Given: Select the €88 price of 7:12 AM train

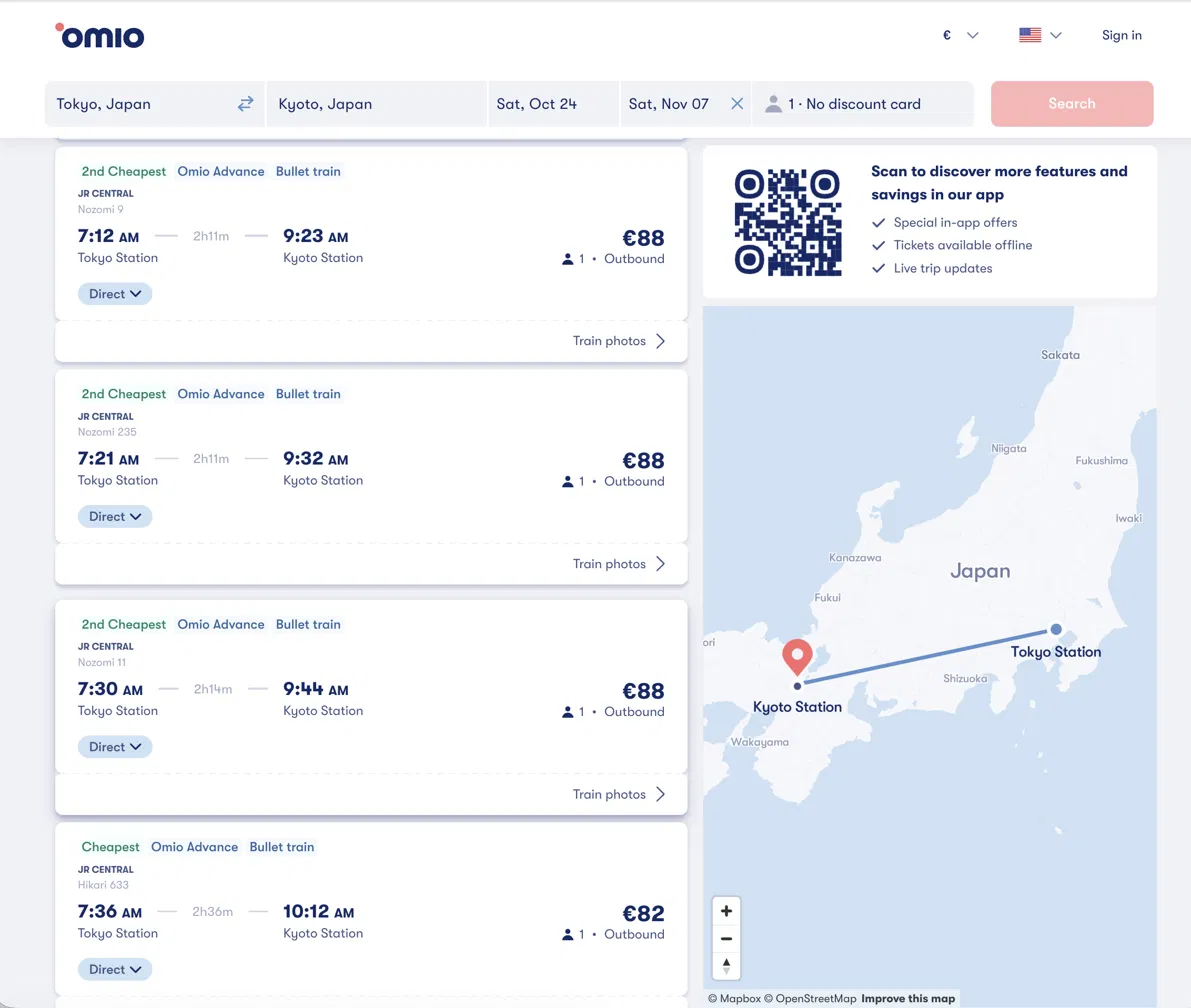Looking at the screenshot, I should 643,238.
